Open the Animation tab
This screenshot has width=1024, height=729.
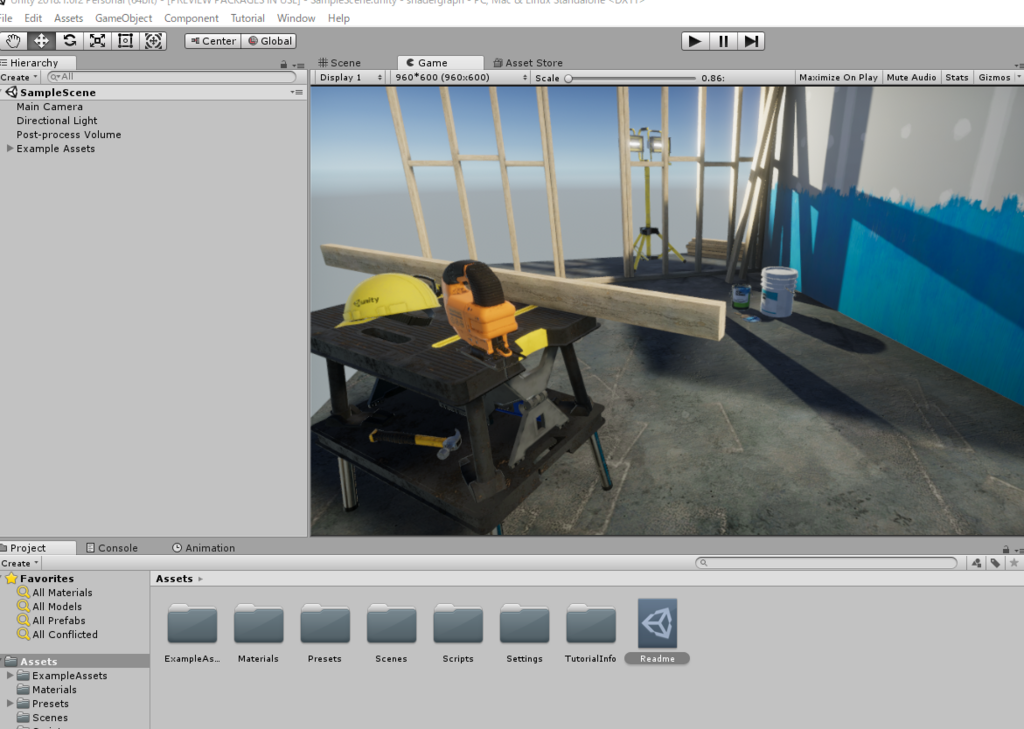click(204, 547)
